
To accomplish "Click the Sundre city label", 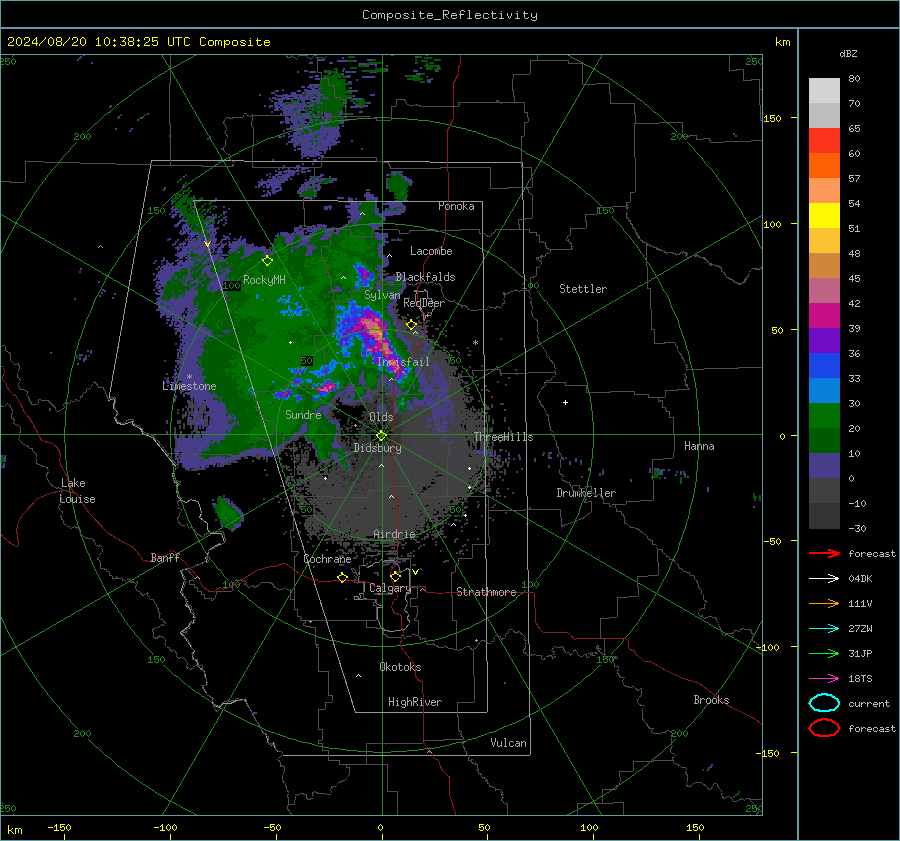I will [x=303, y=415].
